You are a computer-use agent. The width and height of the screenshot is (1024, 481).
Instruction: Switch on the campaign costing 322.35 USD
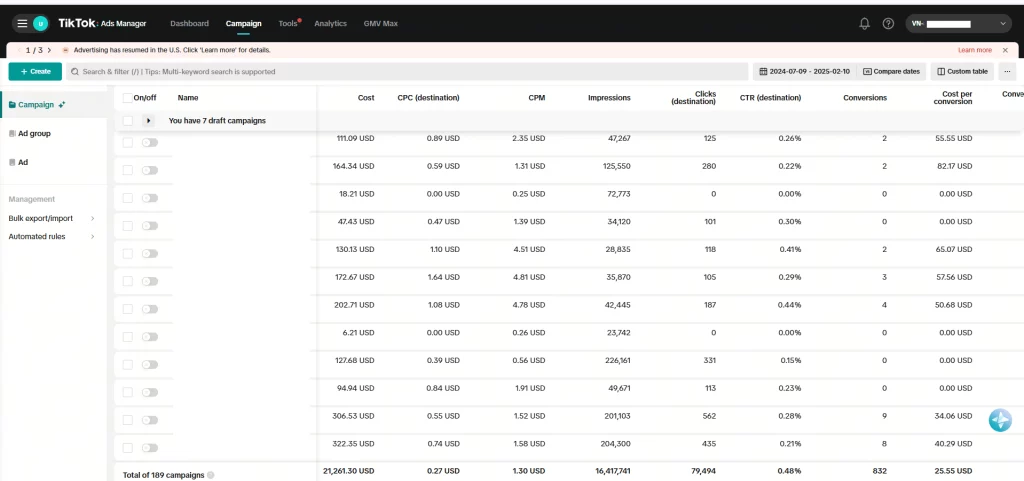pyautogui.click(x=150, y=448)
